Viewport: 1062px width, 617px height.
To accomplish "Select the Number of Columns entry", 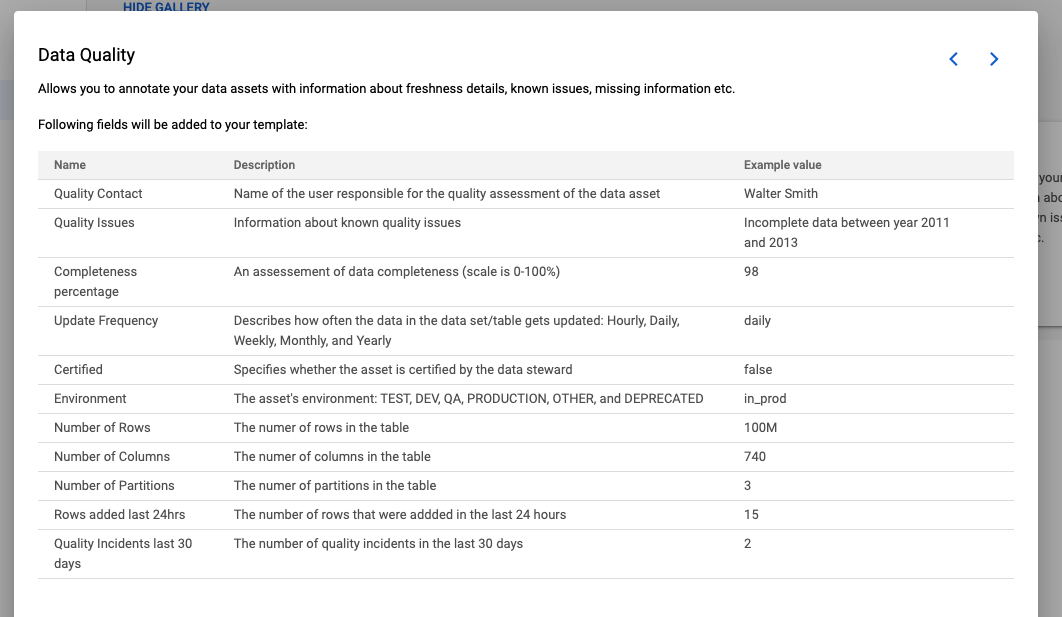I will point(110,456).
